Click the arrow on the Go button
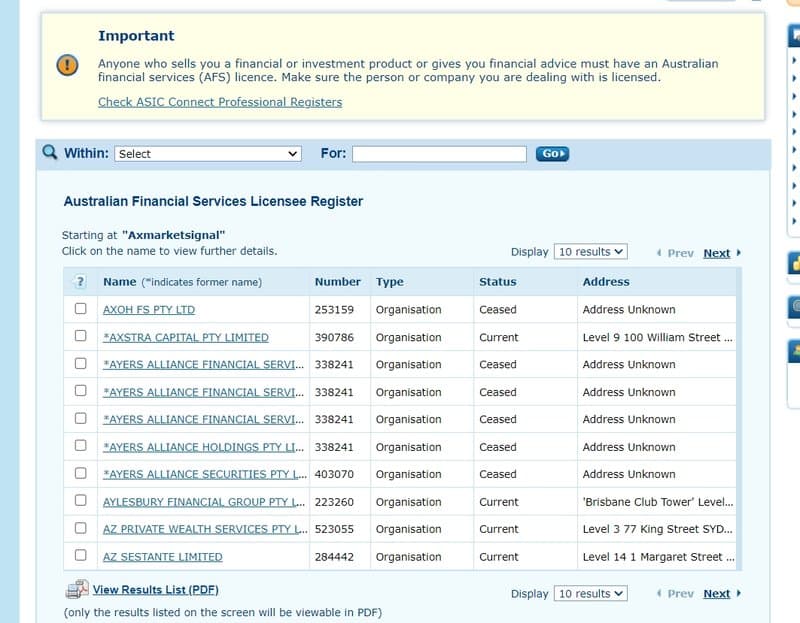 click(562, 154)
